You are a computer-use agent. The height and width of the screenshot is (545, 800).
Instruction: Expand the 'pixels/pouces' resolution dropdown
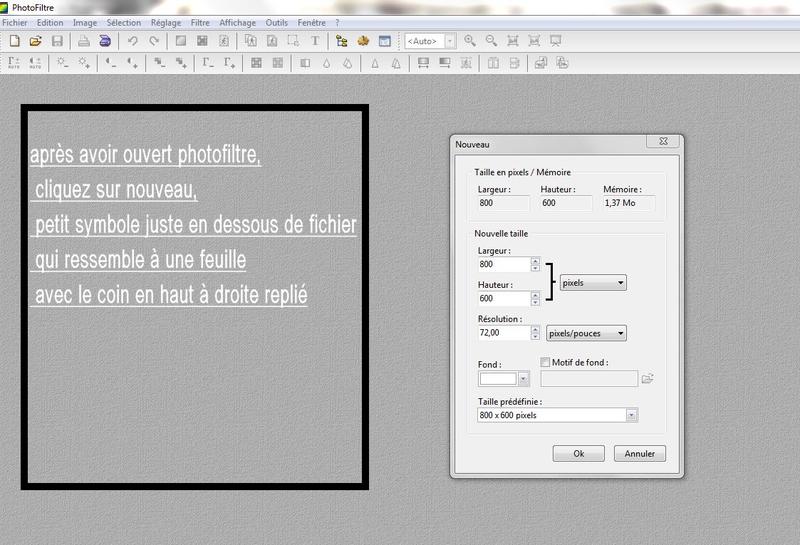point(587,333)
